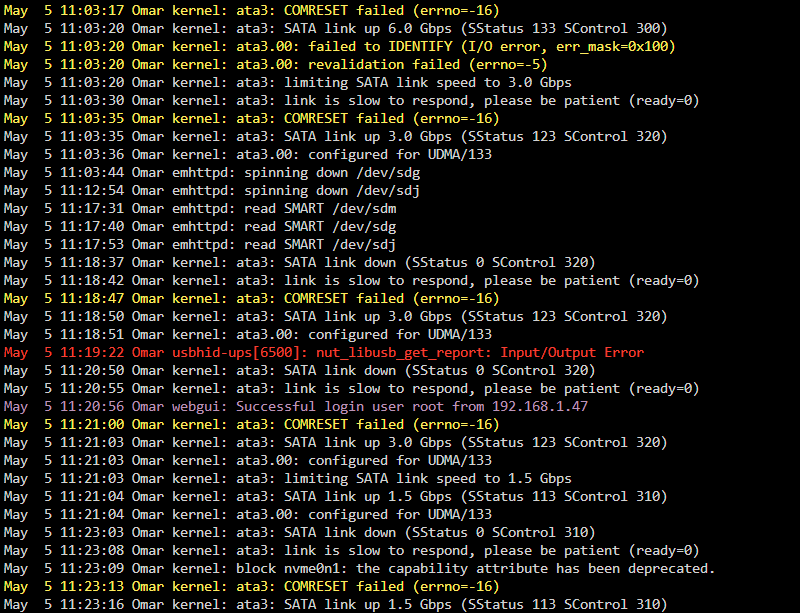This screenshot has width=800, height=613.
Task: Select the 11:03:35 'SATA link up 3.0 Gbps' line
Action: coord(335,136)
